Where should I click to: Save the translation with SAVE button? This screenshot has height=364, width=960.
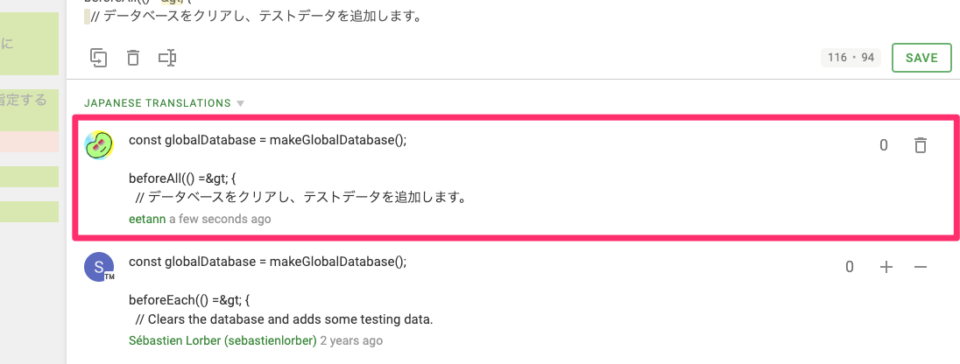click(921, 58)
